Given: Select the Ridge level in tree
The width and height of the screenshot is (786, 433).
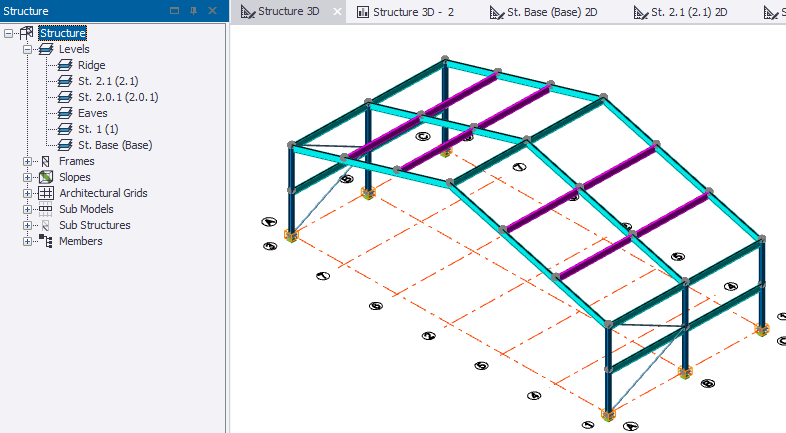Looking at the screenshot, I should tap(91, 65).
